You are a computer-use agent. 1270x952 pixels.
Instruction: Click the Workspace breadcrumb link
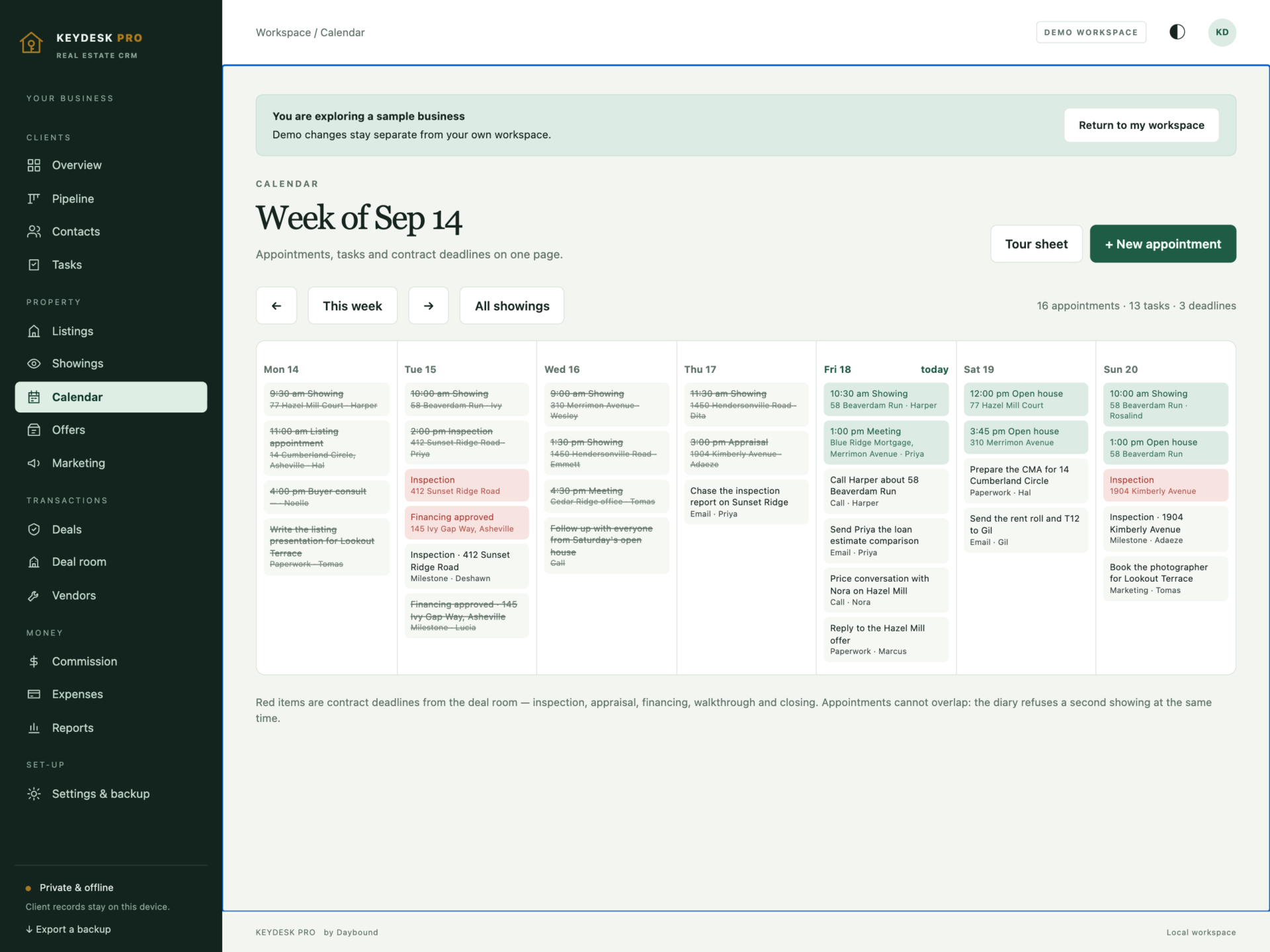click(x=283, y=32)
